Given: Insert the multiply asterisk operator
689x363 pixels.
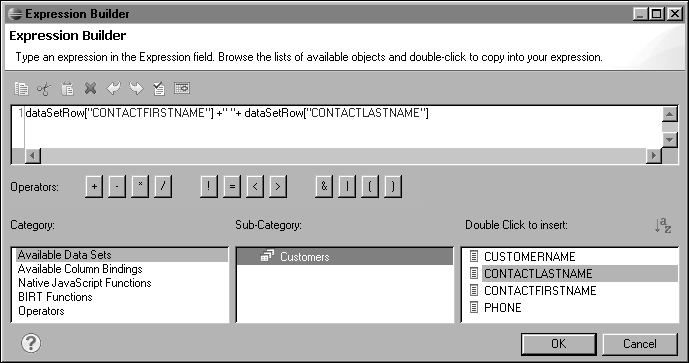Looking at the screenshot, I should point(140,186).
